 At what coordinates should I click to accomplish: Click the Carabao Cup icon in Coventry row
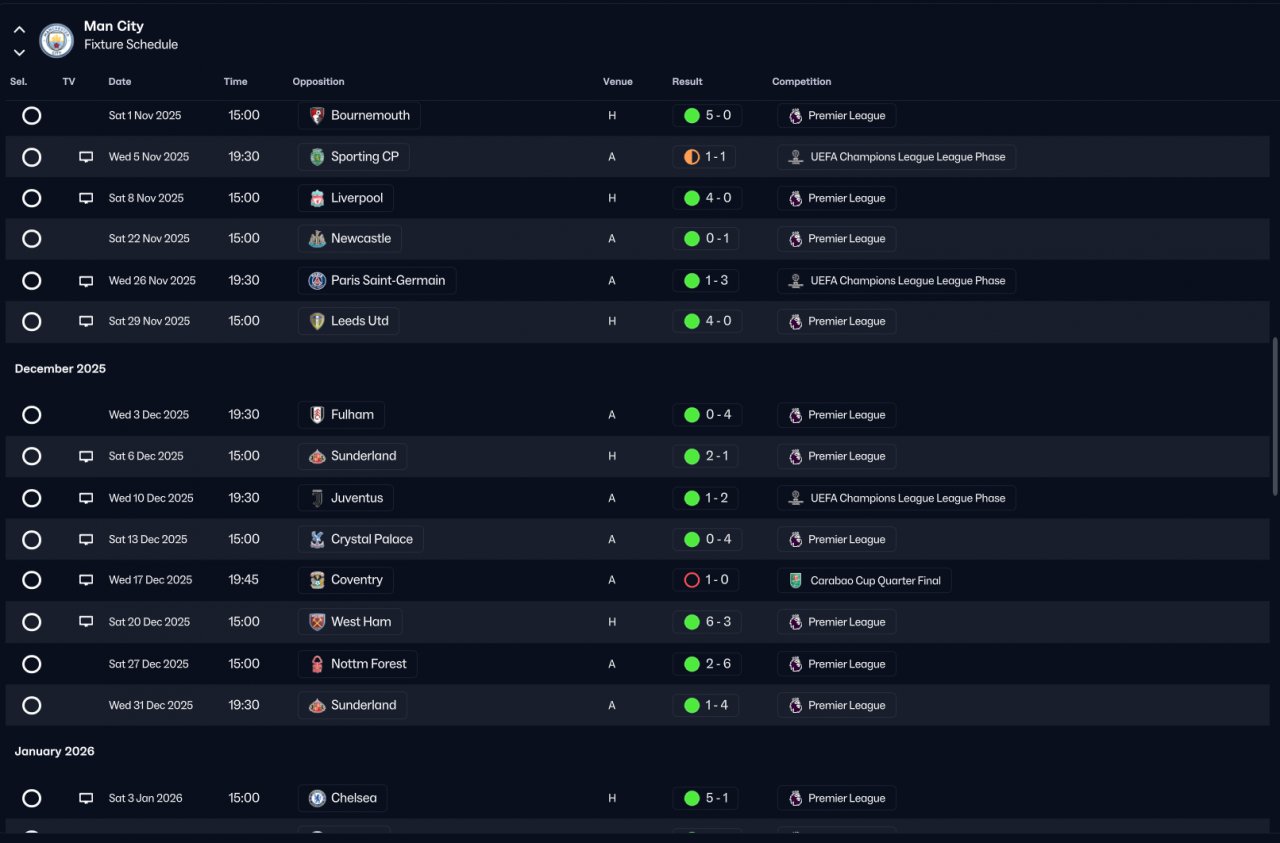click(x=795, y=581)
